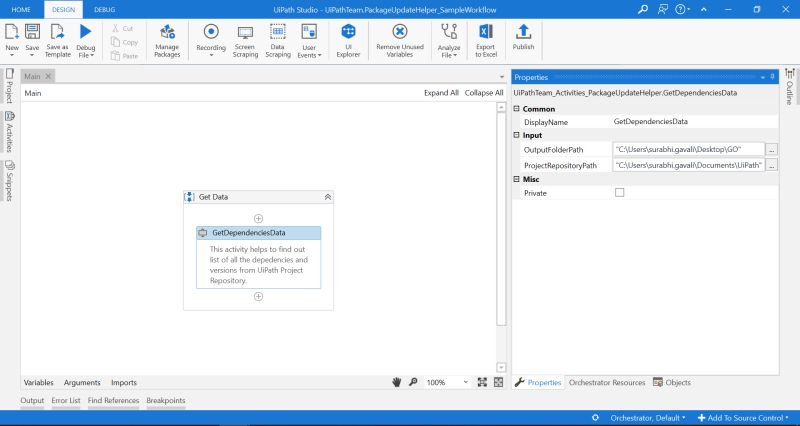This screenshot has height=426, width=800.
Task: Click the Copy command
Action: click(124, 42)
